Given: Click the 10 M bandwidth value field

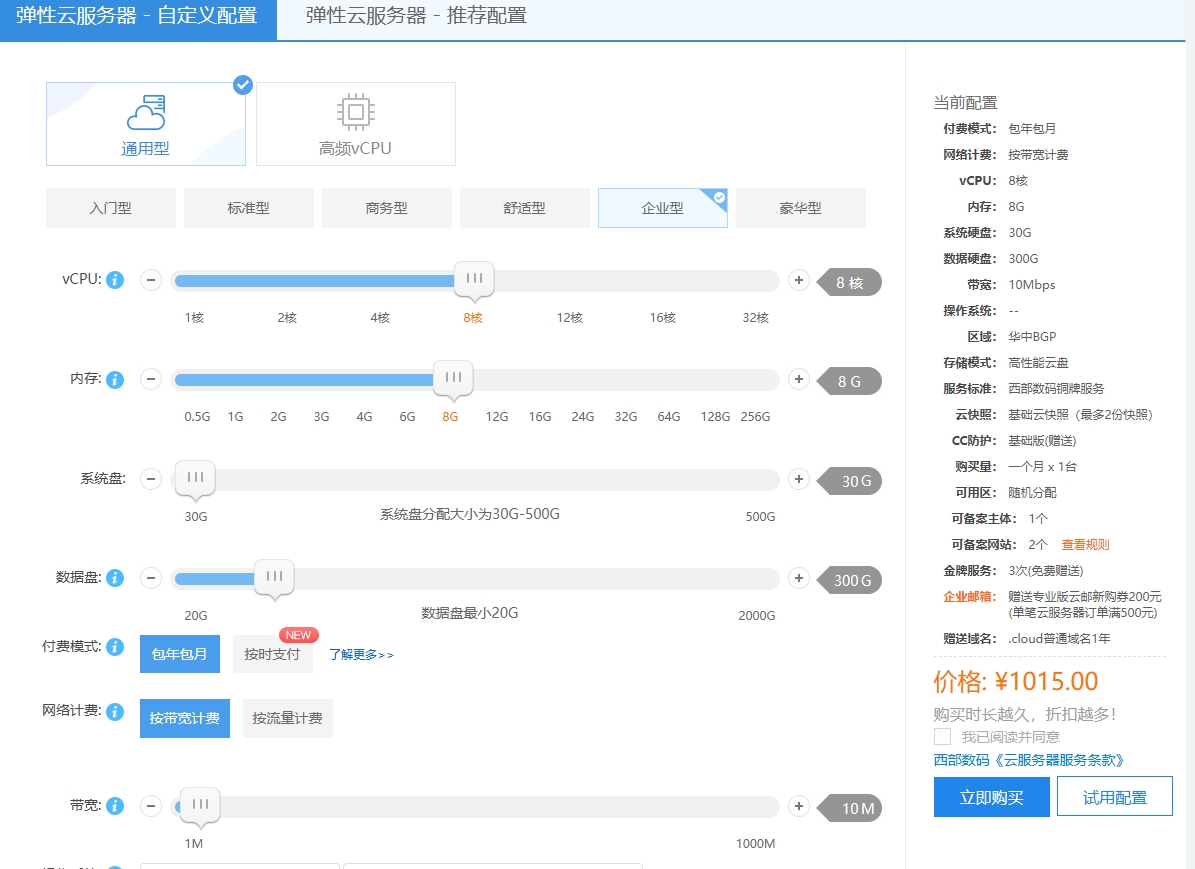Looking at the screenshot, I should (849, 808).
